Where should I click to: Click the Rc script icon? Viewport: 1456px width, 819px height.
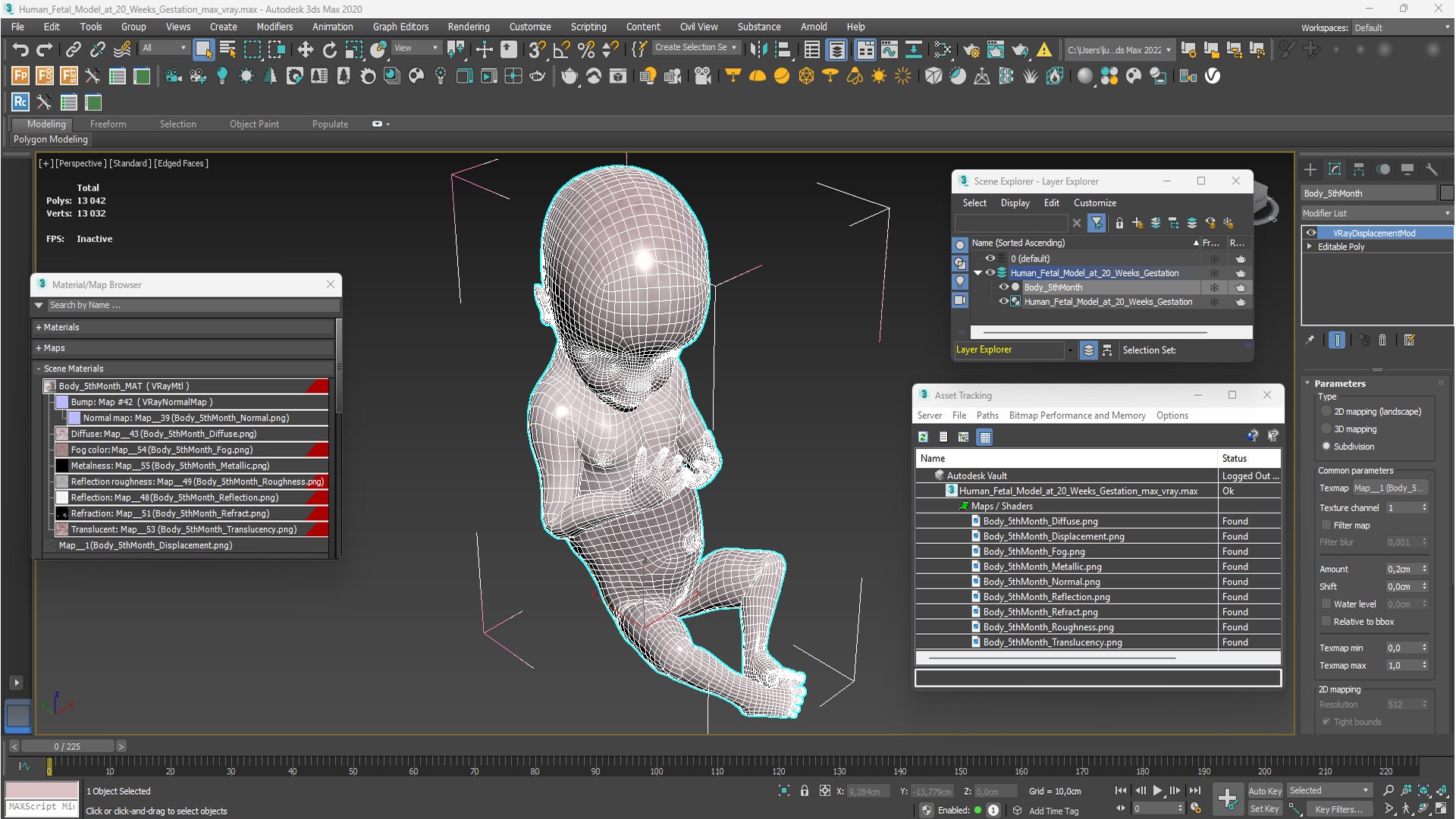20,102
